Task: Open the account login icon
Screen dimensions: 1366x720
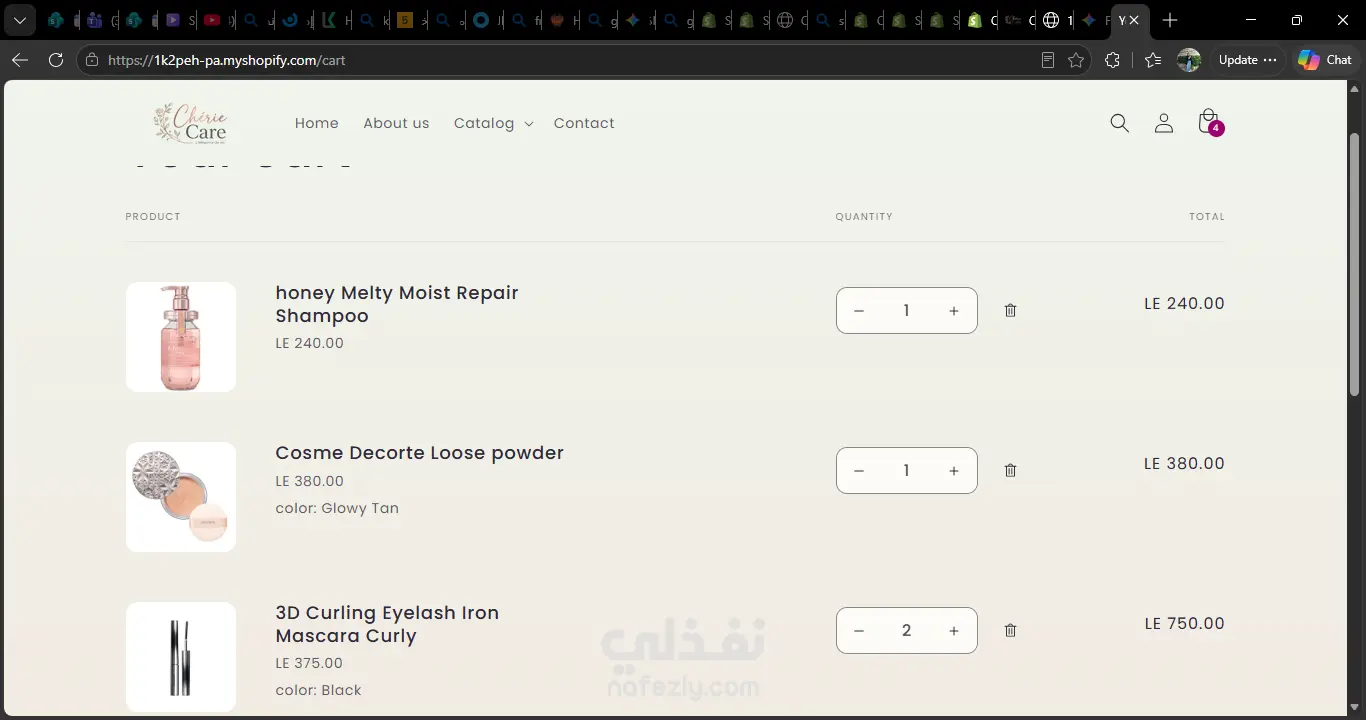Action: coord(1163,123)
